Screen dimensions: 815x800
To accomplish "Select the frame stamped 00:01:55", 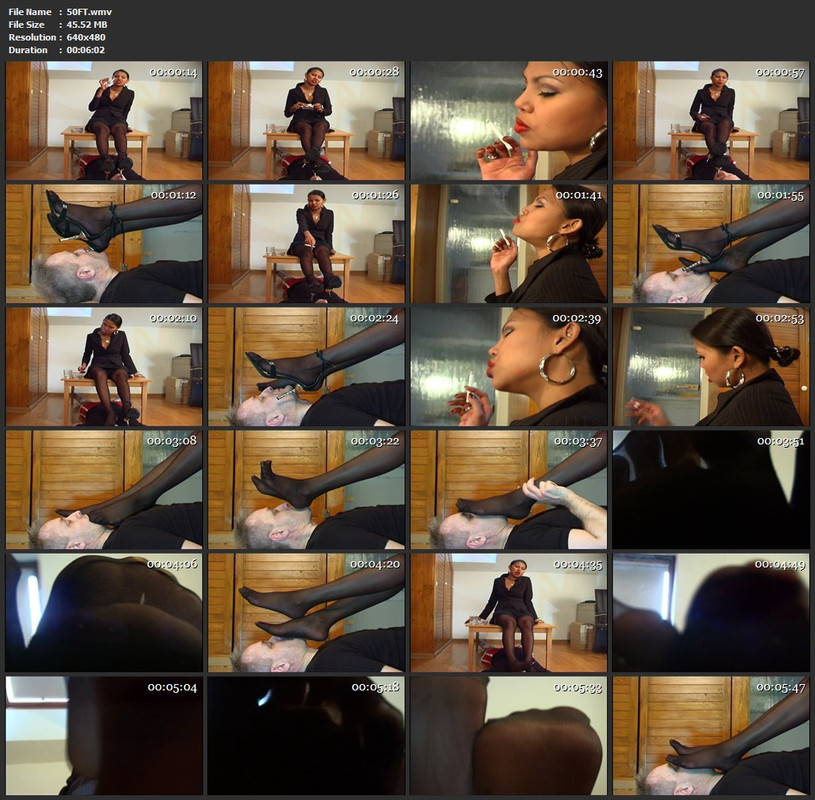I will pos(711,244).
